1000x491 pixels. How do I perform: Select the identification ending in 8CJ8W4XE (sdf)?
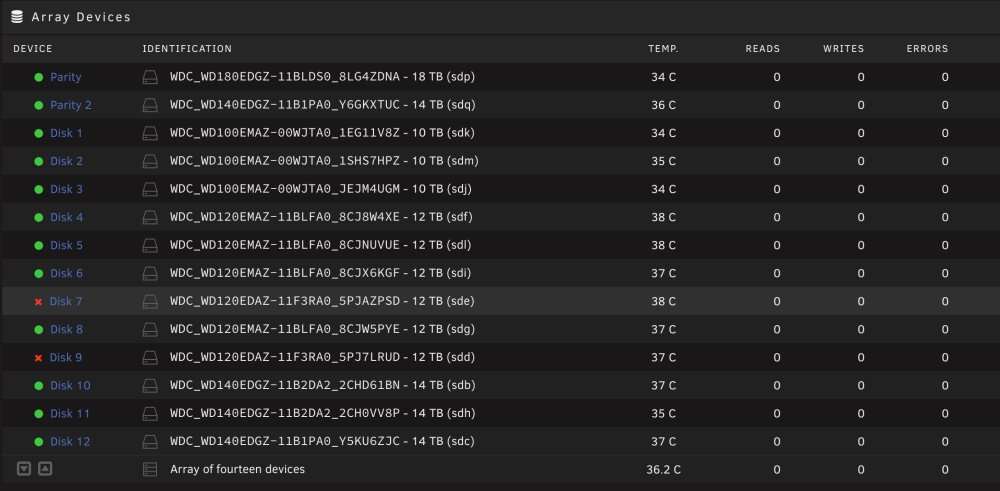(321, 217)
